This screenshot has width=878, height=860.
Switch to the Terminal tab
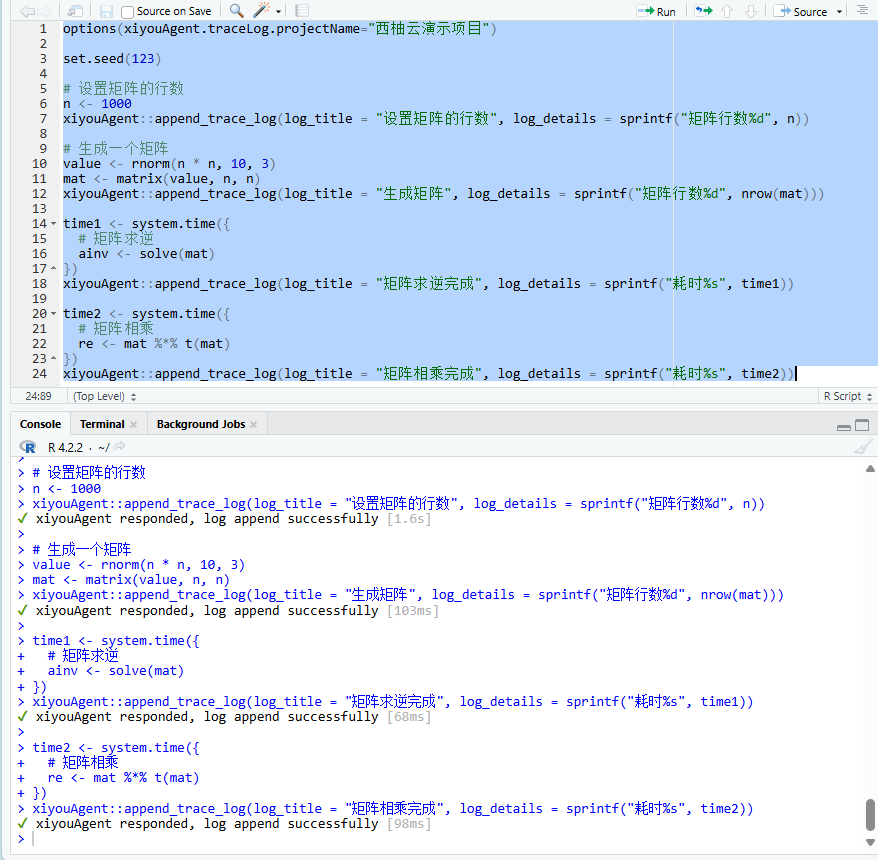click(x=100, y=424)
